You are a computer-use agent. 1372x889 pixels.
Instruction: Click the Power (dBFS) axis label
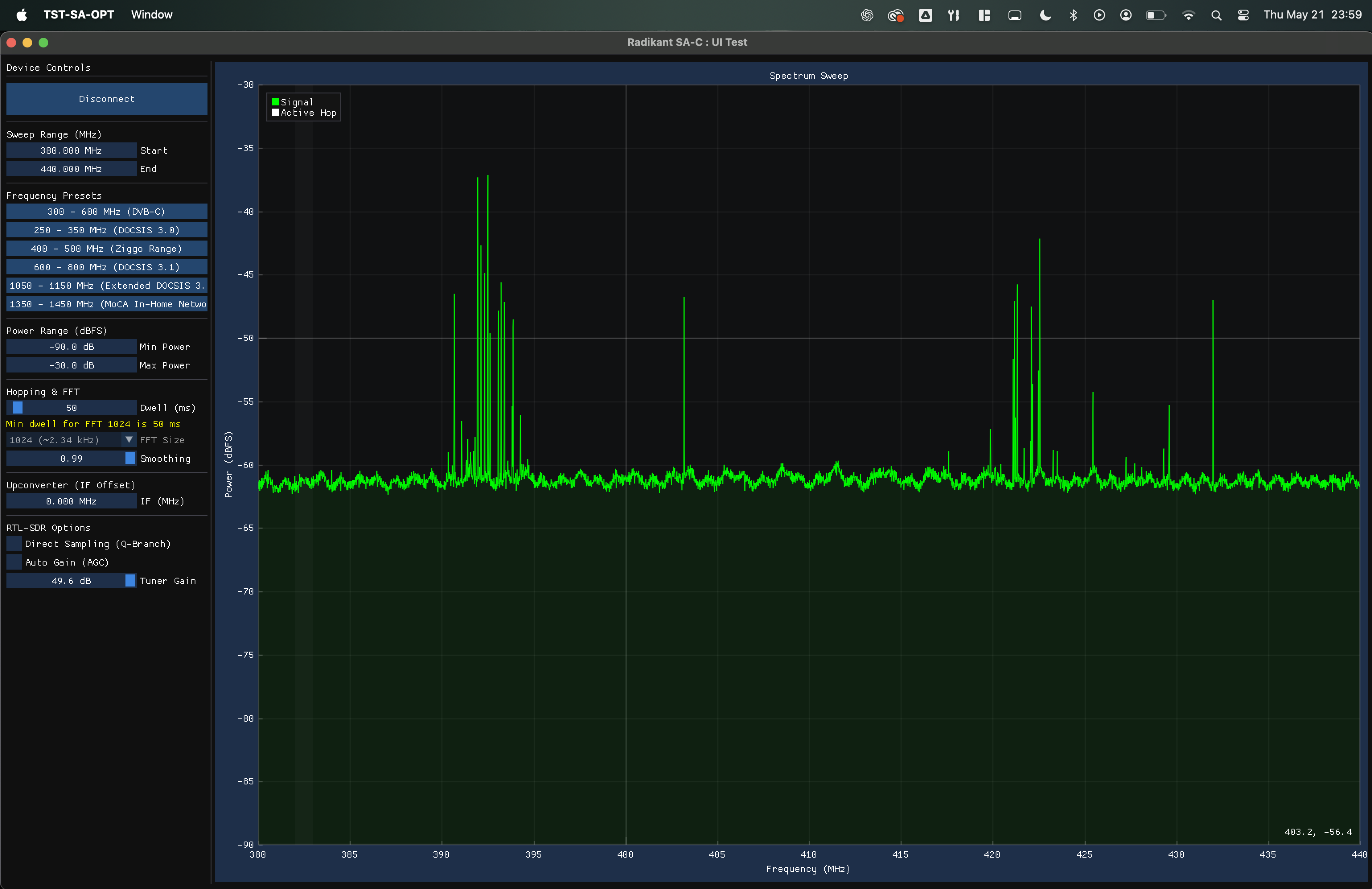pyautogui.click(x=228, y=464)
